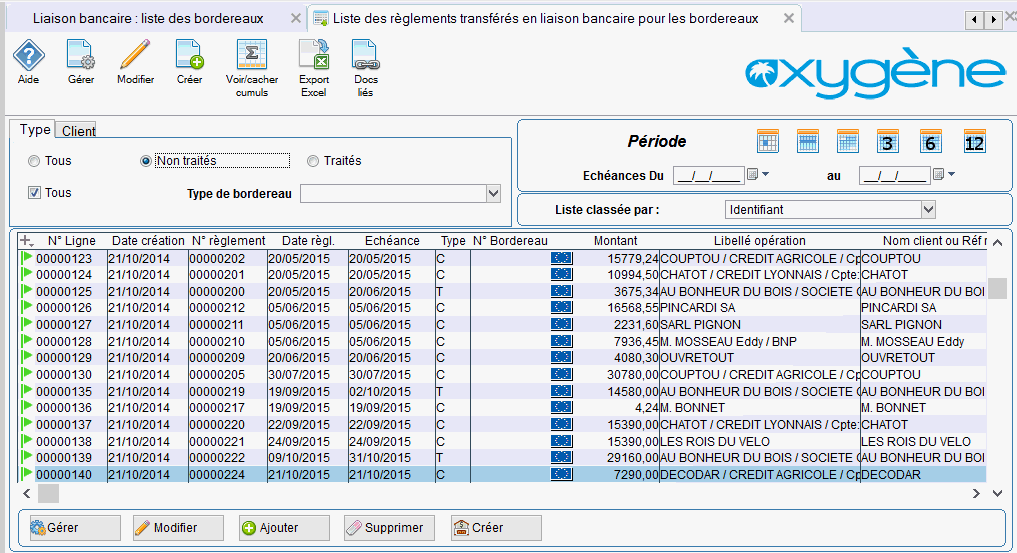
Task: Select the 3-month period calendar icon
Action: tap(888, 142)
